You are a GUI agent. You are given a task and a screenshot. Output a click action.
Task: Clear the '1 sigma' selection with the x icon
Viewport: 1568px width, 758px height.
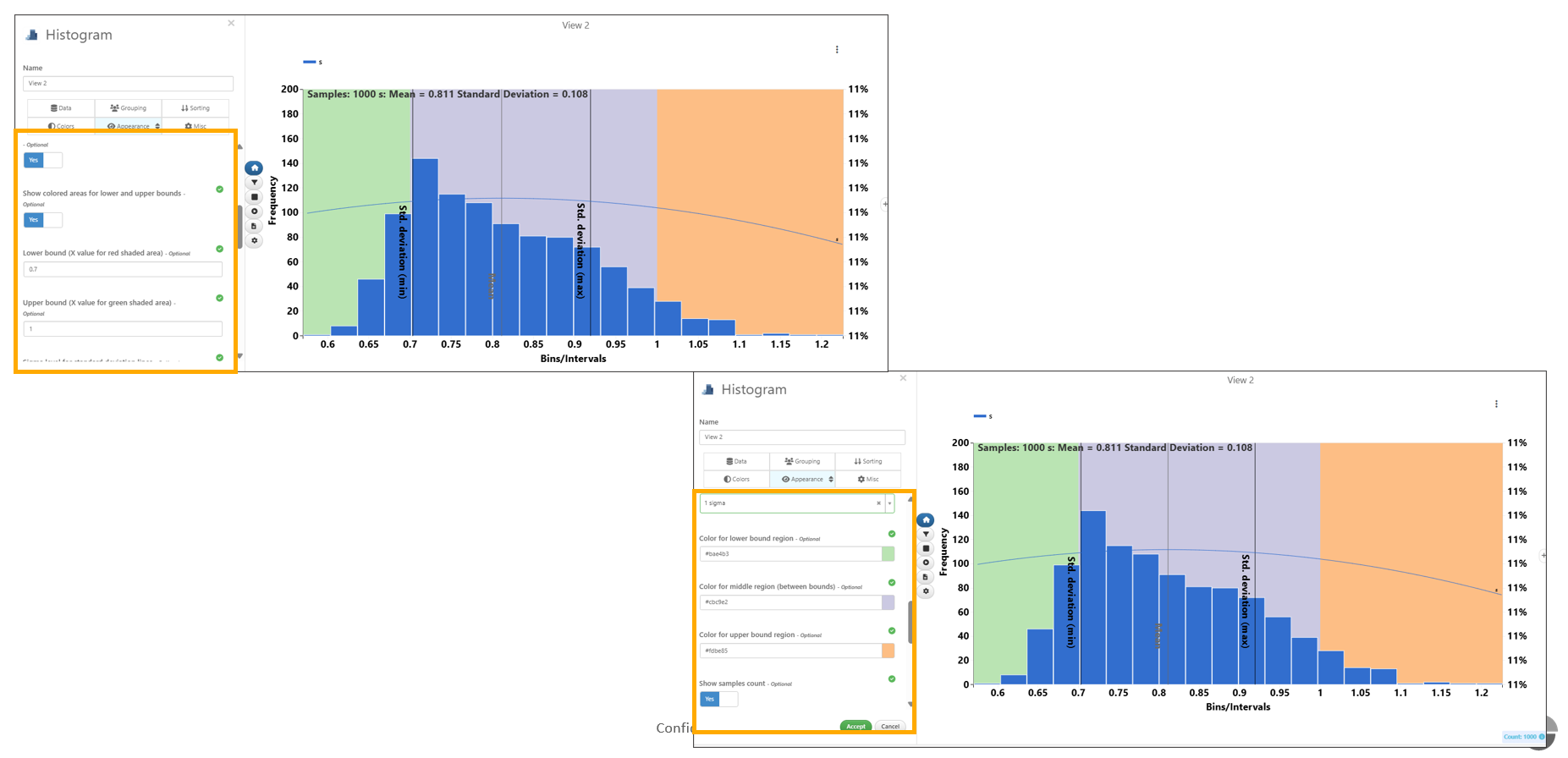tap(878, 503)
